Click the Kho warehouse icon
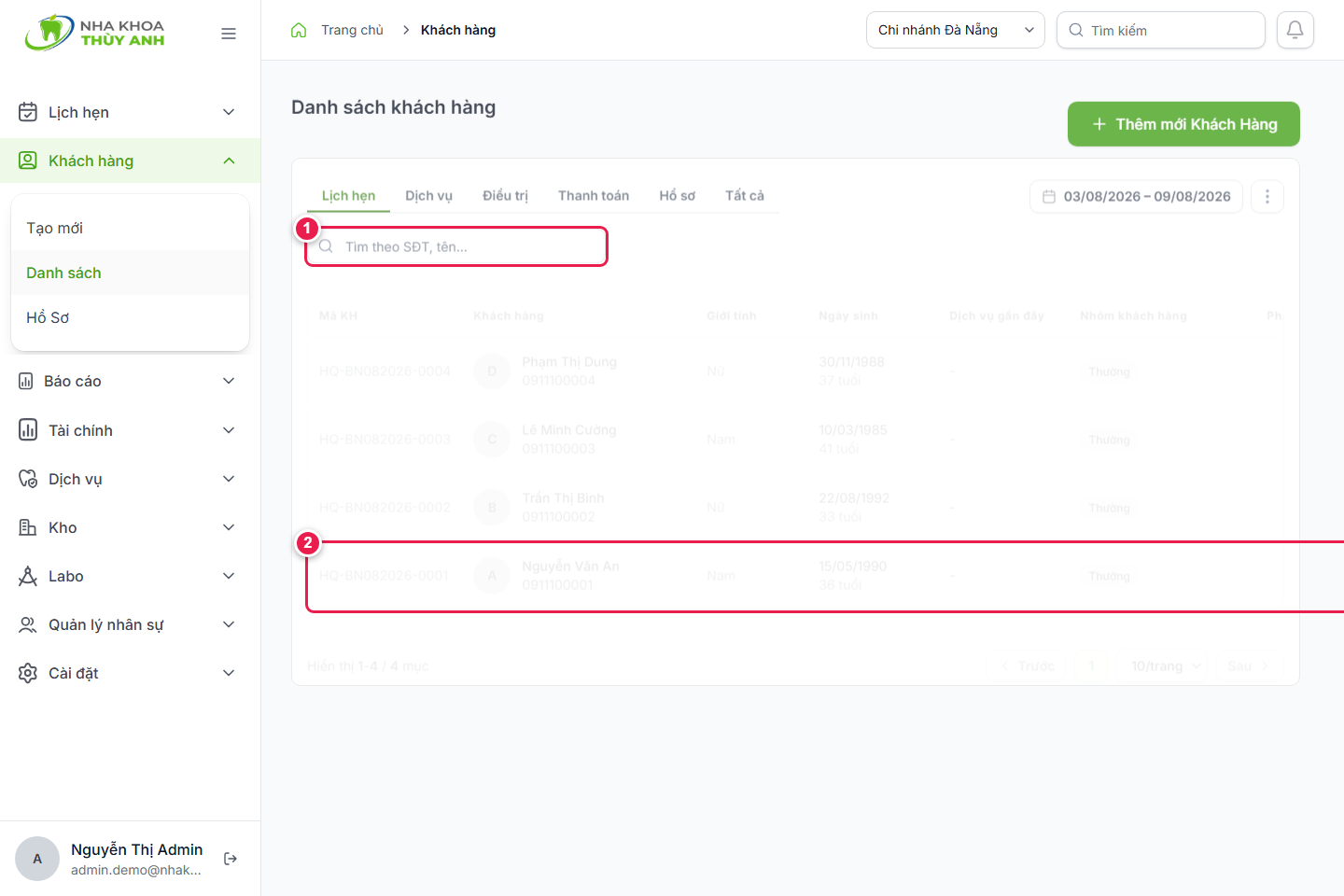Viewport: 1344px width, 896px height. pyautogui.click(x=28, y=527)
